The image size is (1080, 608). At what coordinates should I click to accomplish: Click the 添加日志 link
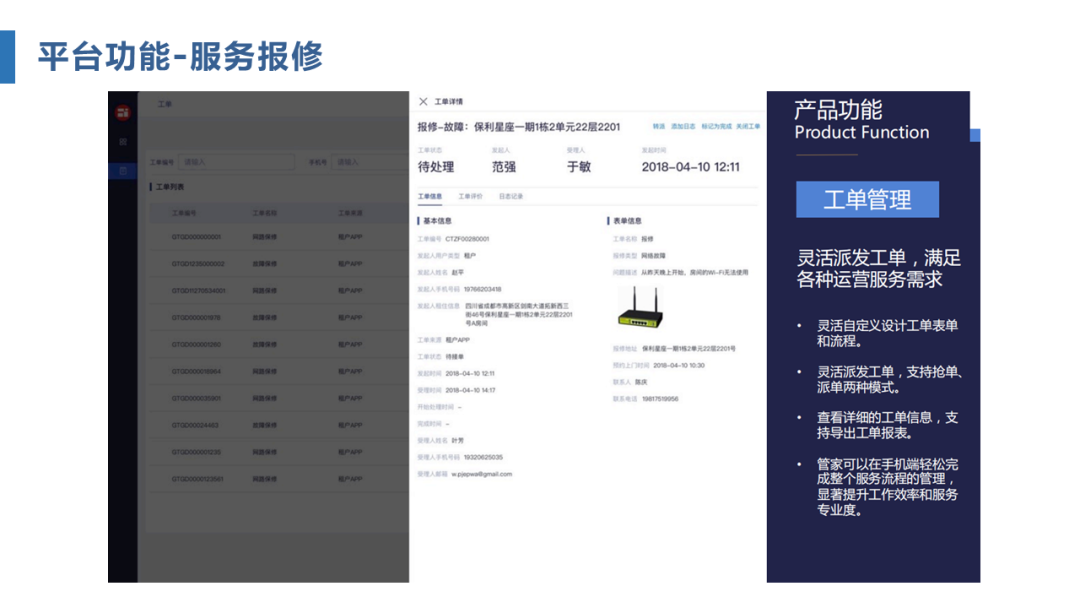pos(683,127)
